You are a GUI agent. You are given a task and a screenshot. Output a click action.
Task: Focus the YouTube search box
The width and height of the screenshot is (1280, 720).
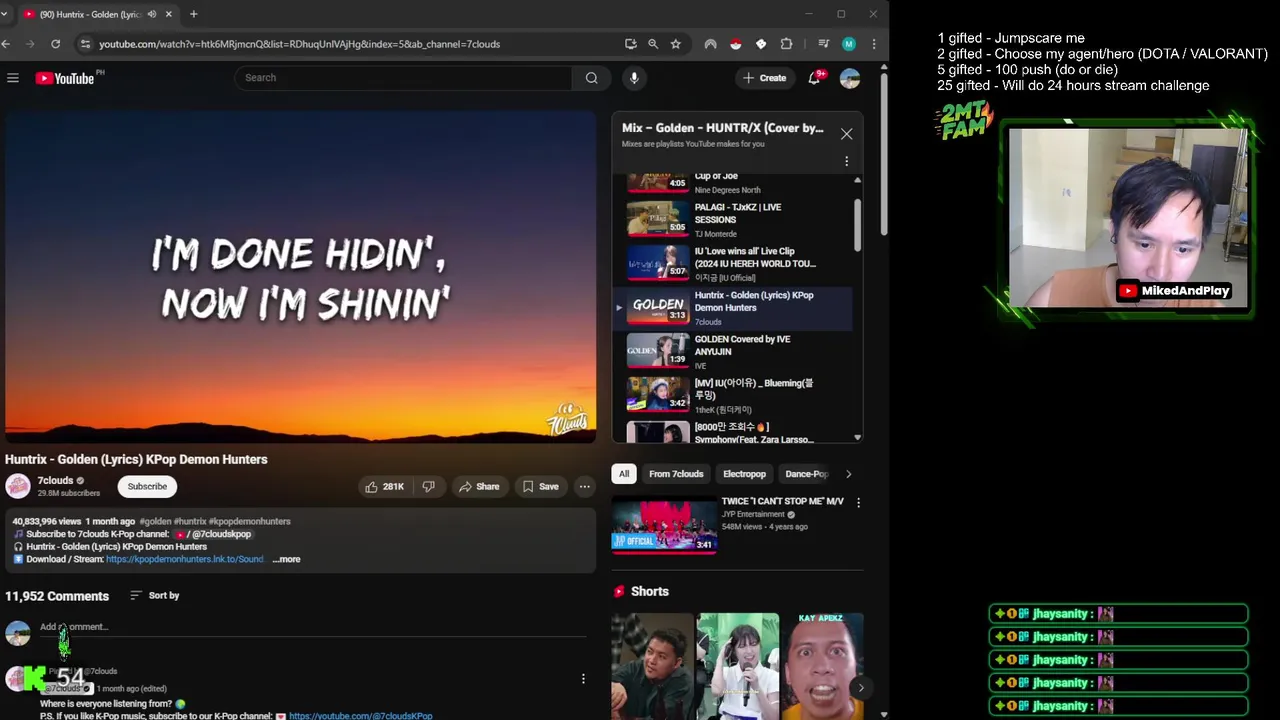click(x=404, y=78)
